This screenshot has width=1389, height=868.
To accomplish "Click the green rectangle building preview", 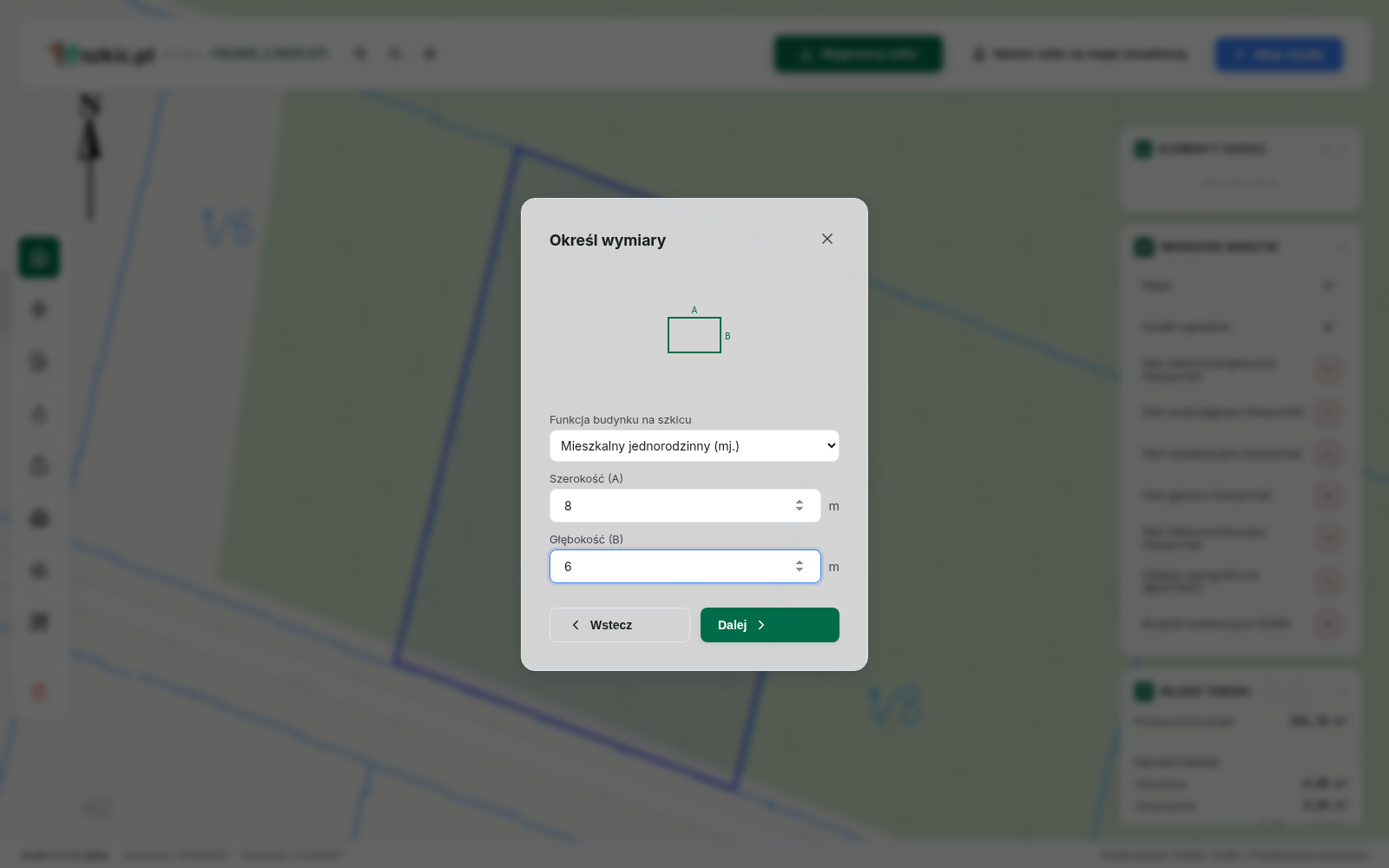I will 694,335.
